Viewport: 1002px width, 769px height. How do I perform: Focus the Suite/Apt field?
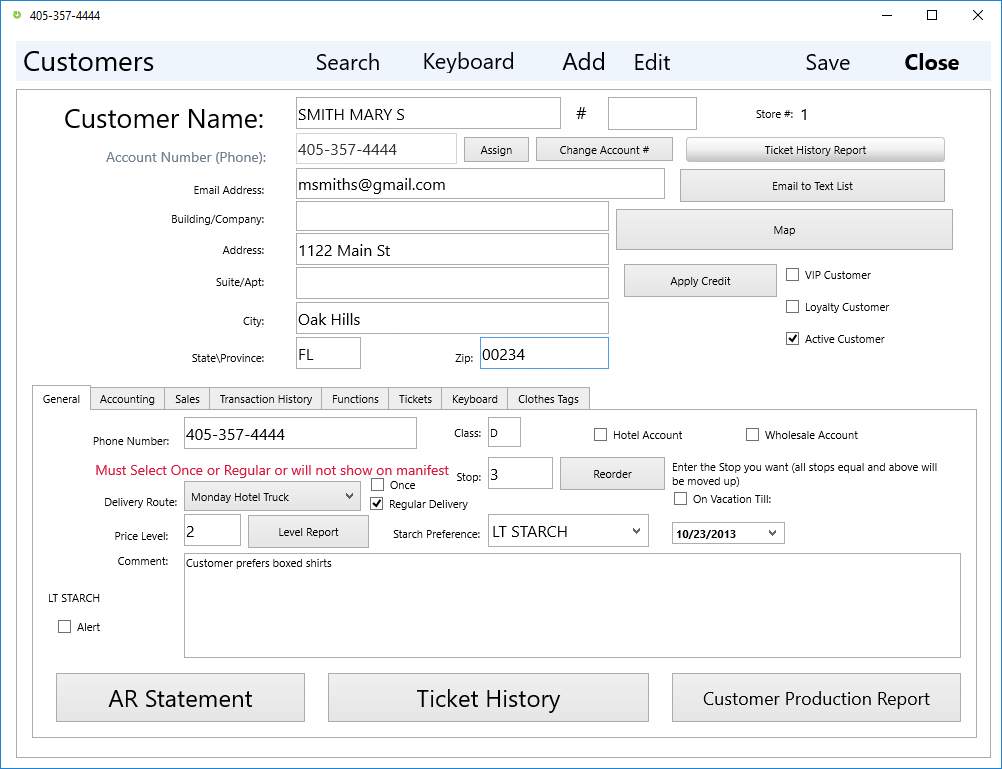(452, 283)
